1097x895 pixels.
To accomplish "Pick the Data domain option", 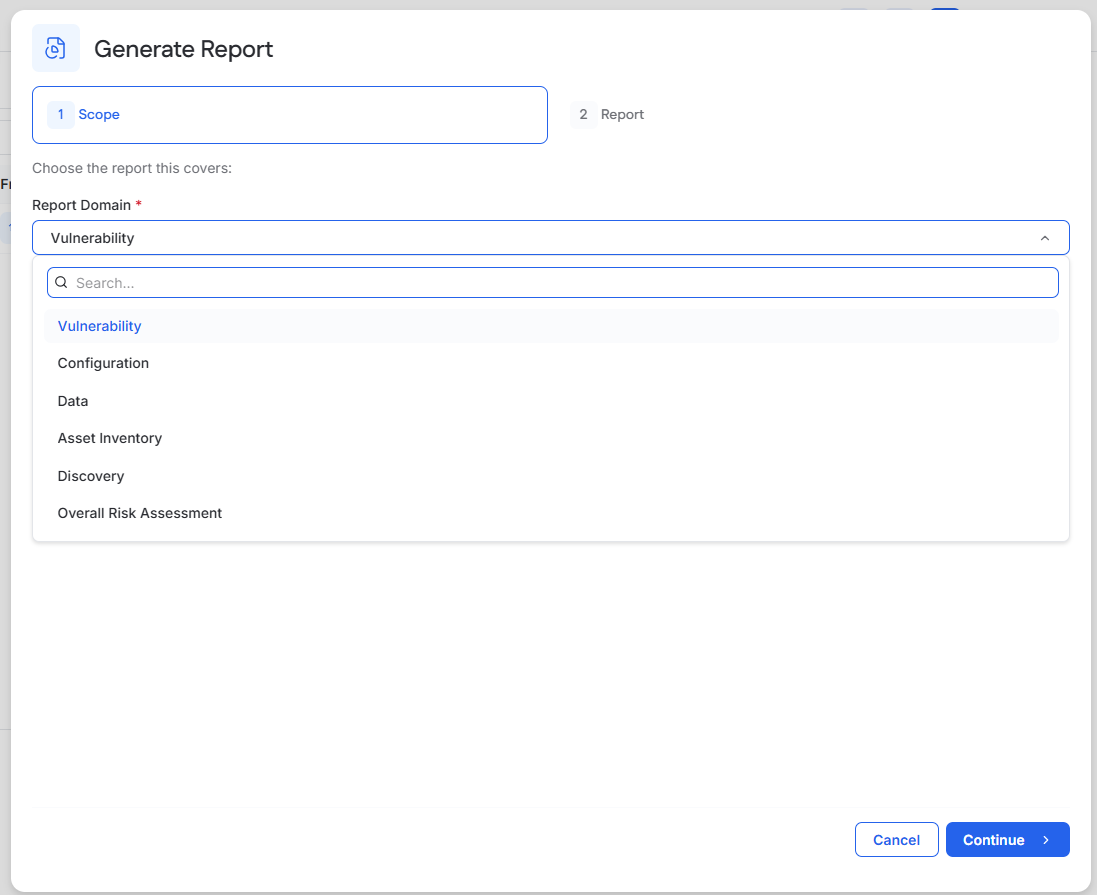I will pyautogui.click(x=551, y=401).
